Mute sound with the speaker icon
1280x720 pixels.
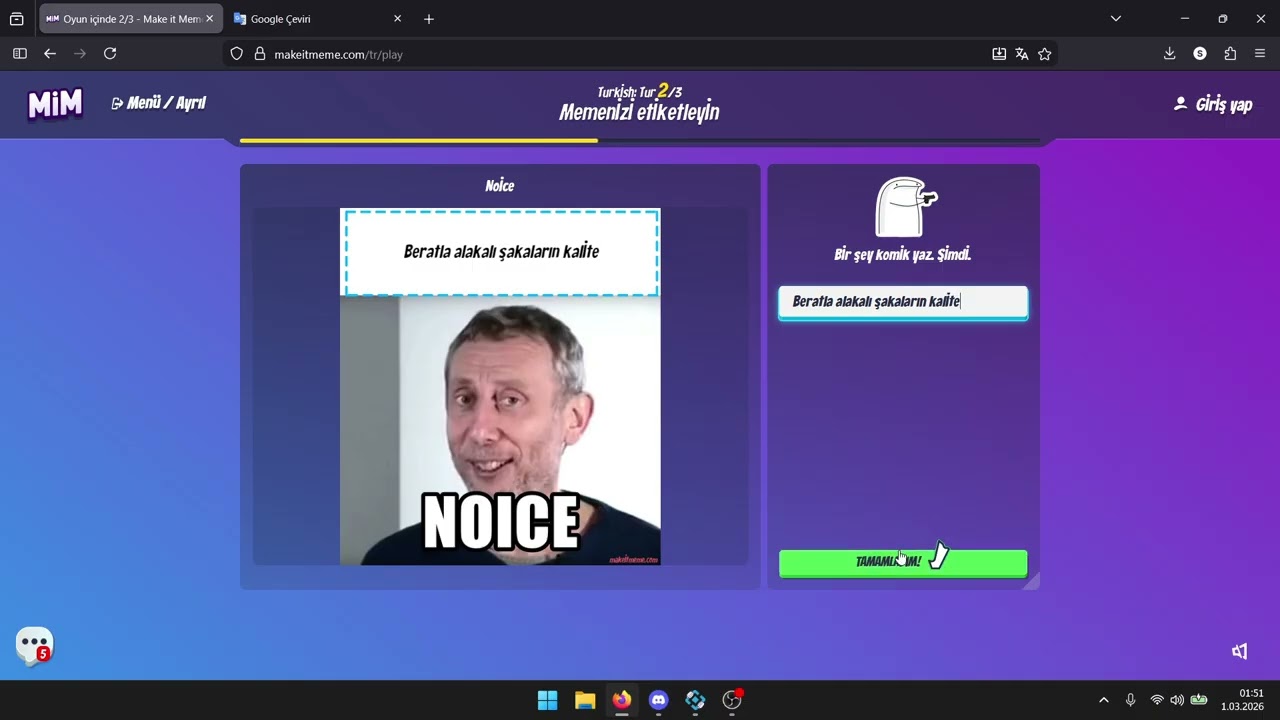click(x=1240, y=651)
